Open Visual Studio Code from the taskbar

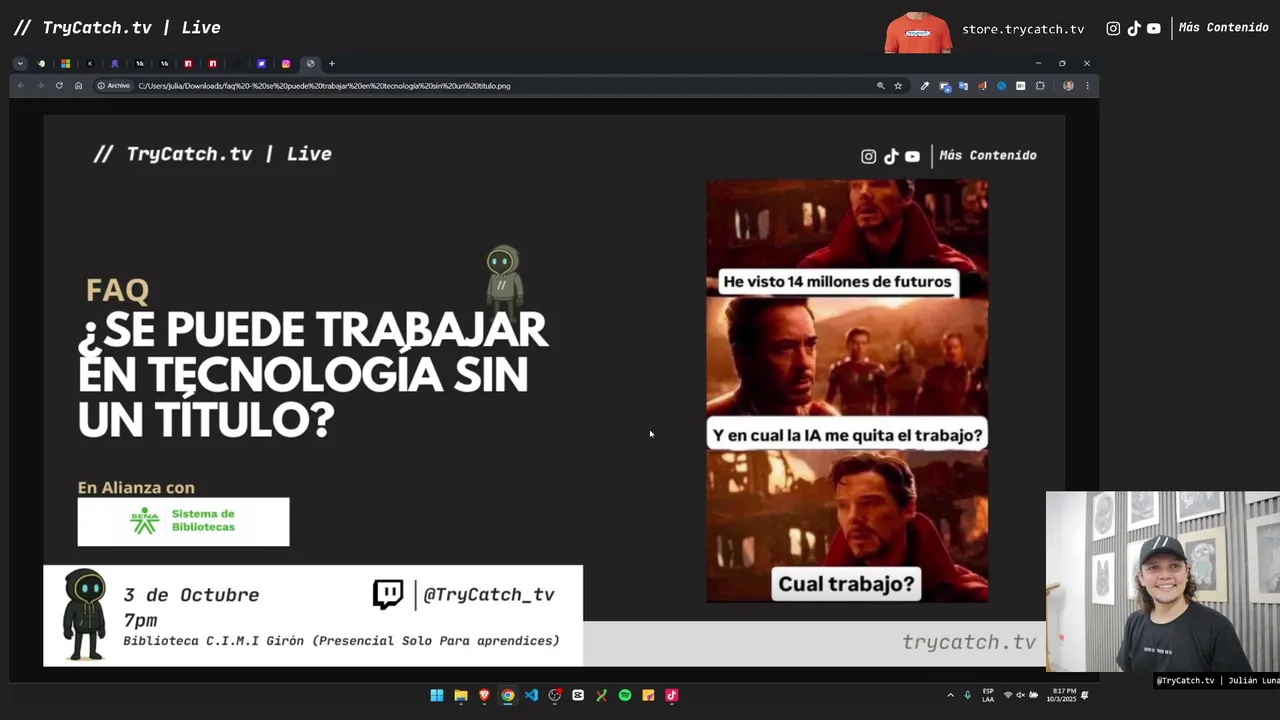531,695
